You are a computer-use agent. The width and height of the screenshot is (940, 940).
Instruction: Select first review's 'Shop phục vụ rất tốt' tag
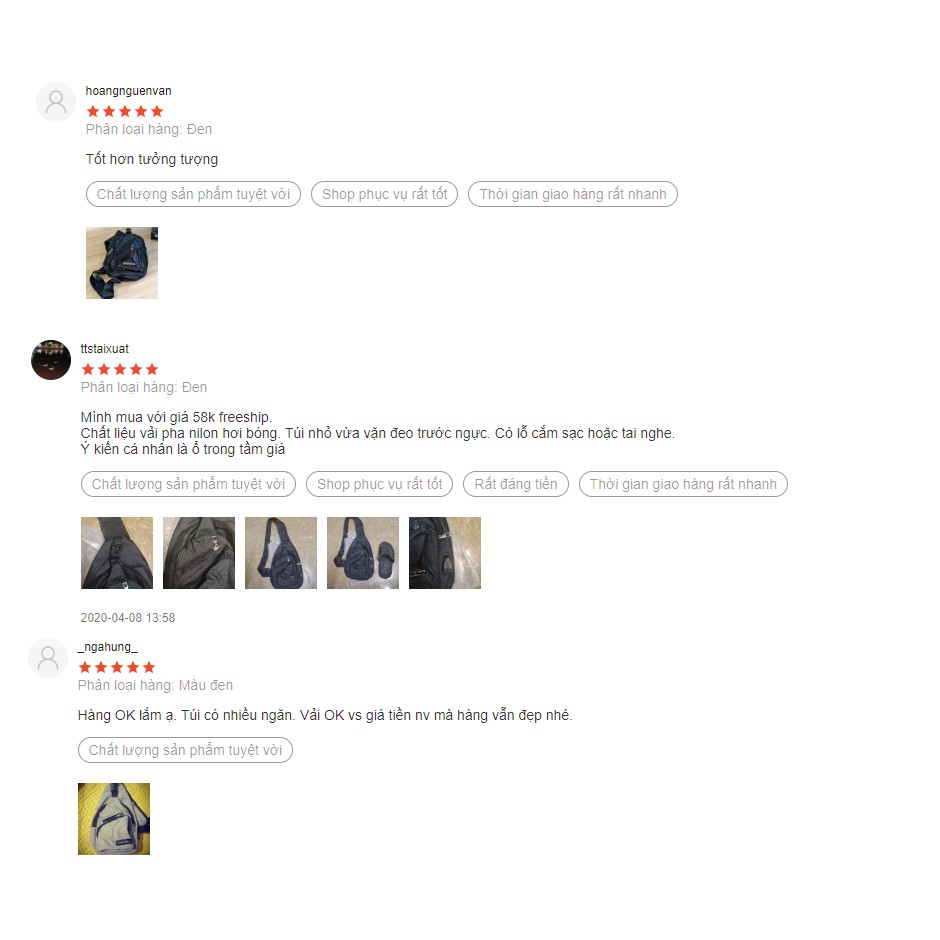[384, 194]
